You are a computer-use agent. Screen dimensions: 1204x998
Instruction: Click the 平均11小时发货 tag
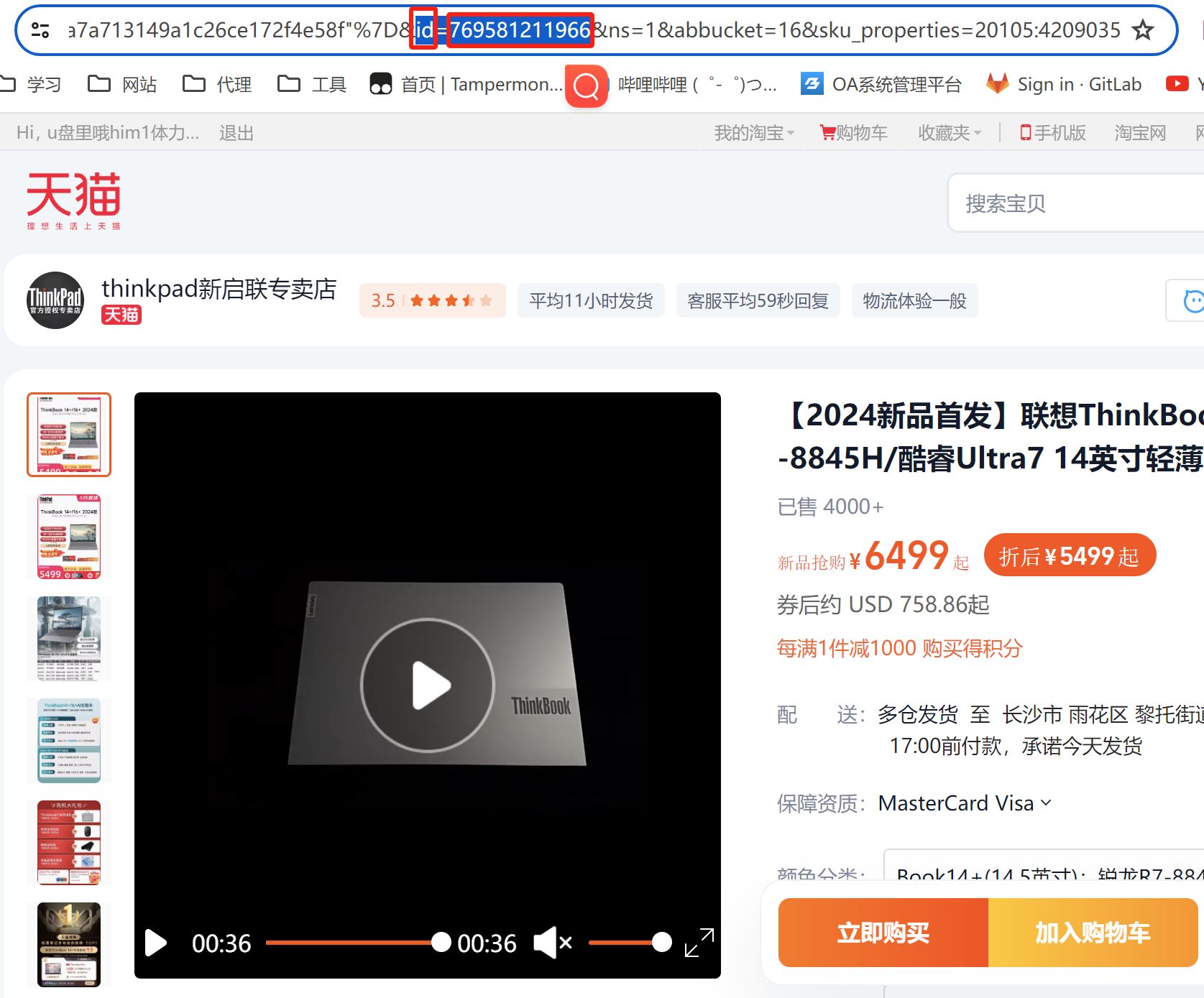(591, 300)
